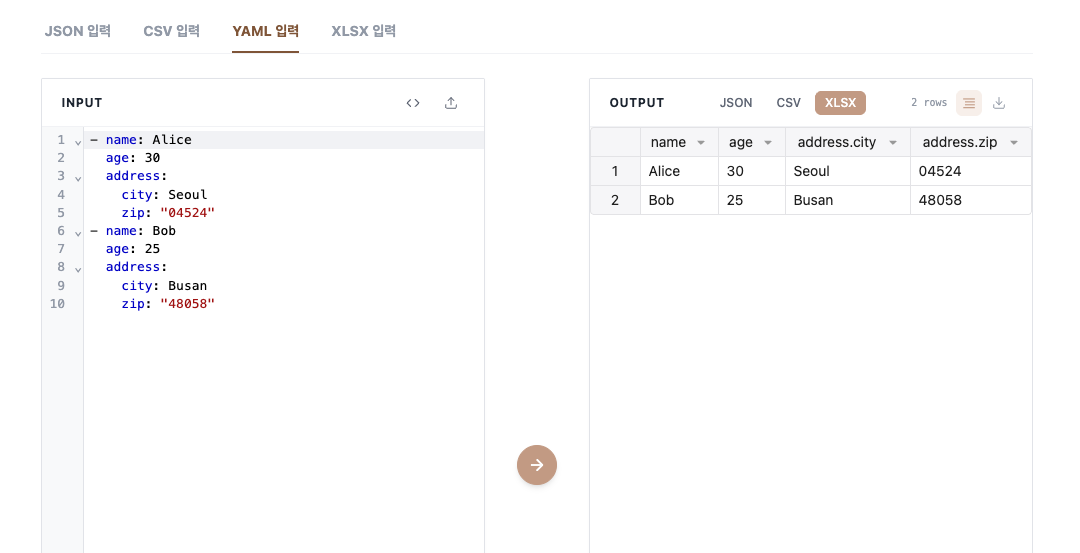Place cursor on 'age: 25' code line
Image resolution: width=1080 pixels, height=553 pixels.
(284, 249)
